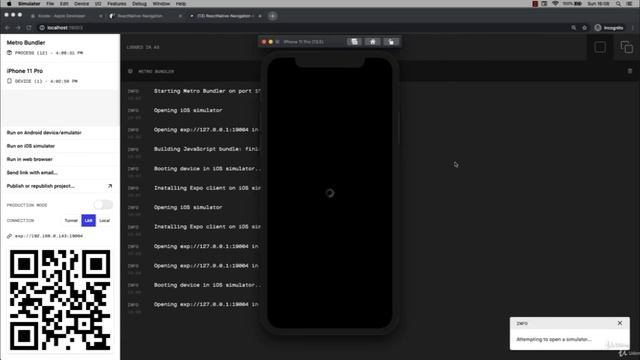Switch to the tiled-panes layout icon
Screen dimensions: 640x360
(x=627, y=47)
